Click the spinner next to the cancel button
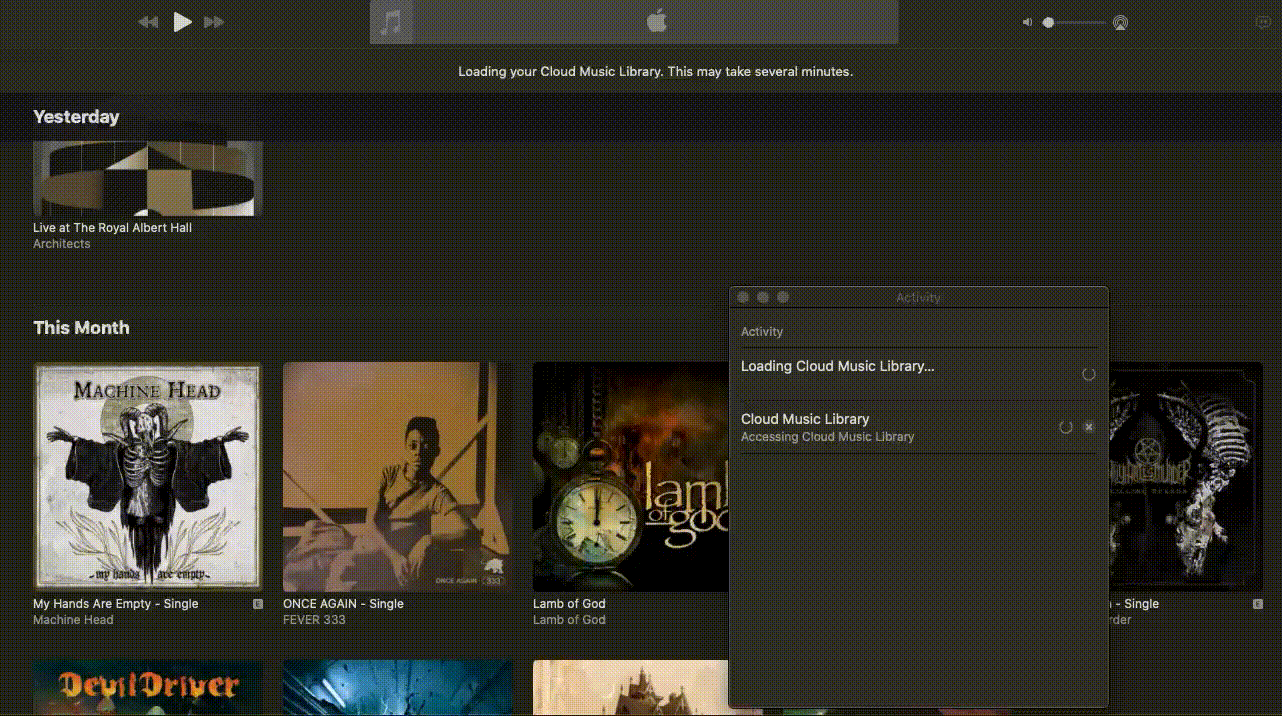The width and height of the screenshot is (1282, 716). point(1066,427)
